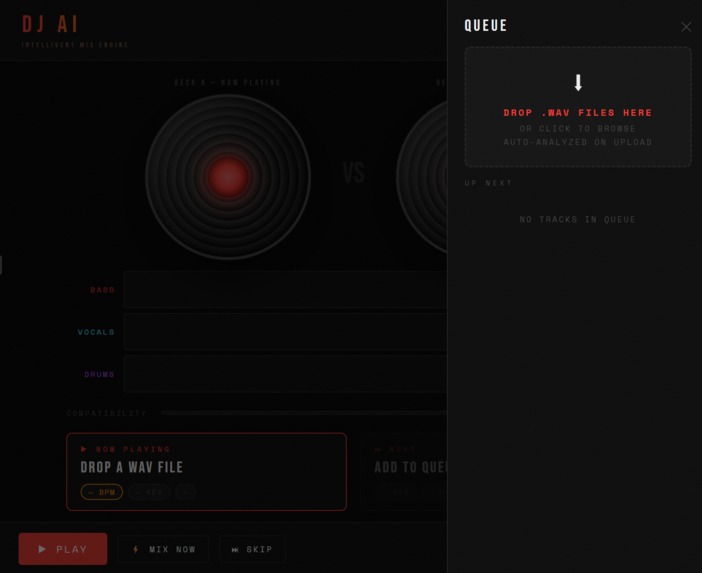The height and width of the screenshot is (573, 702).
Task: Select the BASS stem label
Action: click(x=103, y=290)
